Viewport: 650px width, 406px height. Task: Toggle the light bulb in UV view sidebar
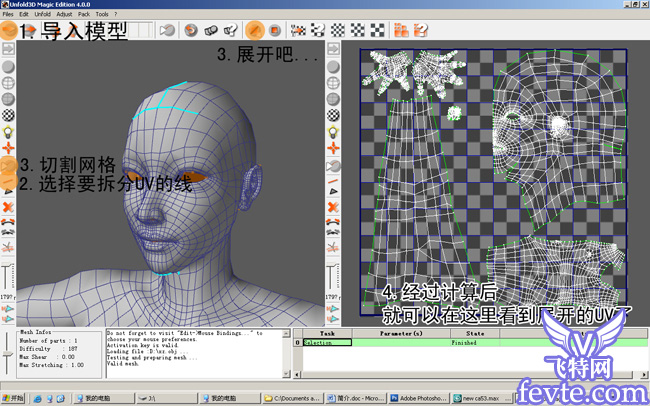333,132
